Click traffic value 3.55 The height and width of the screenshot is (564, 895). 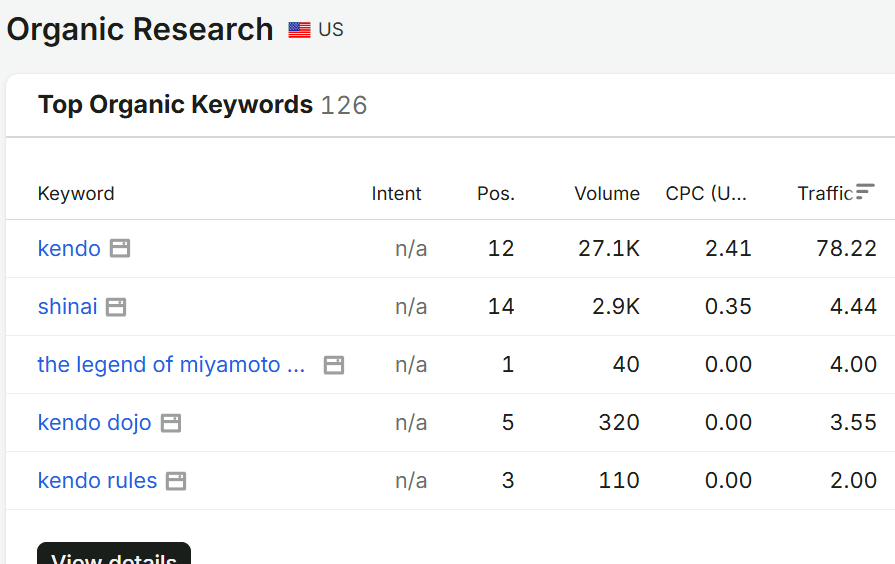853,423
